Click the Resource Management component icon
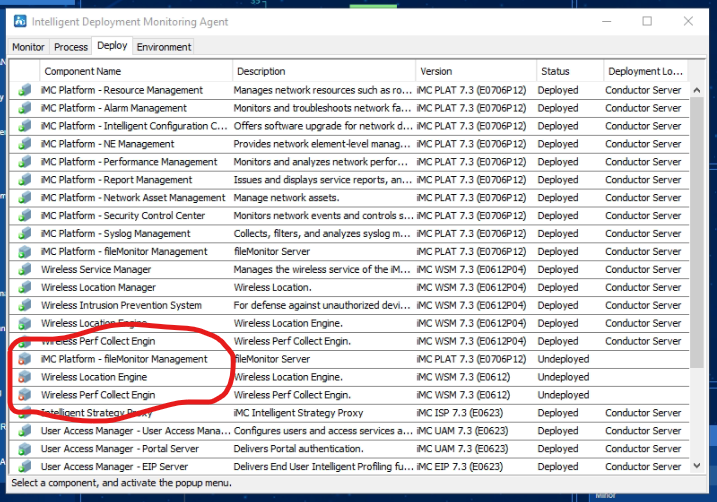The image size is (717, 502). tap(25, 90)
